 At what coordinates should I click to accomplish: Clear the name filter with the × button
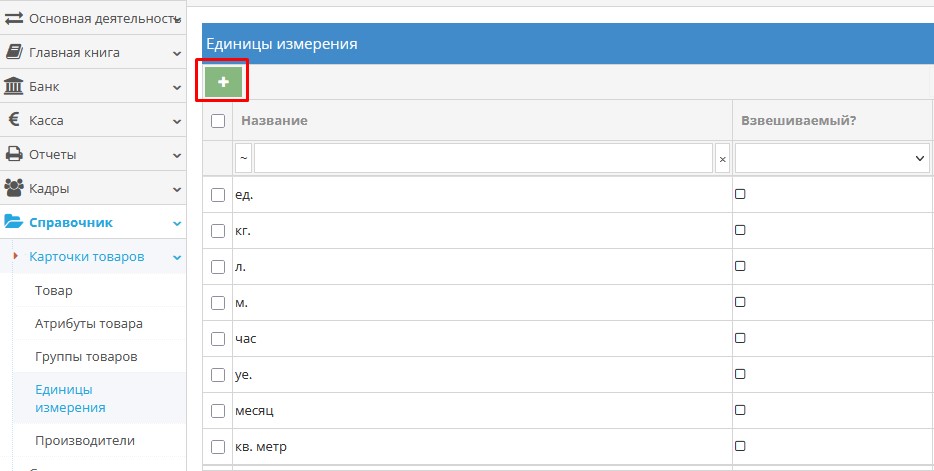click(x=722, y=159)
